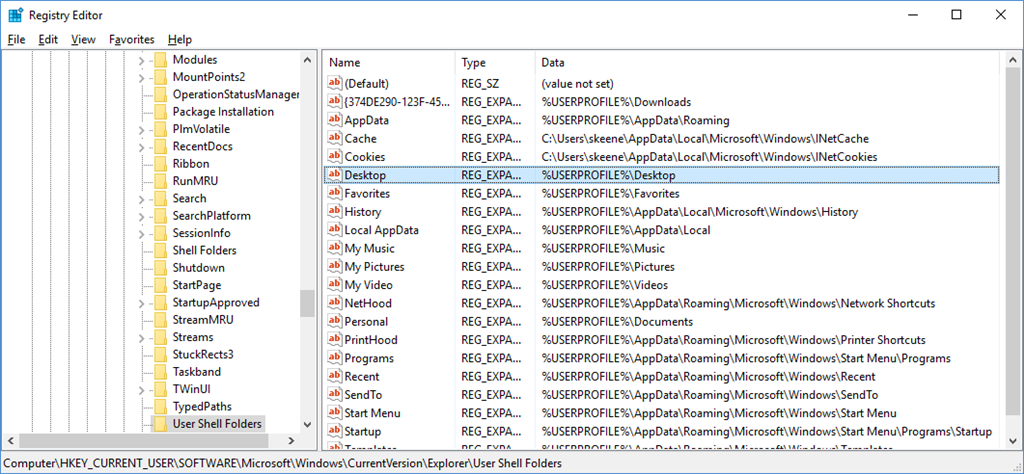The width and height of the screenshot is (1024, 474).
Task: Click the tree pane vertical scrollbar thumb
Action: [x=308, y=303]
